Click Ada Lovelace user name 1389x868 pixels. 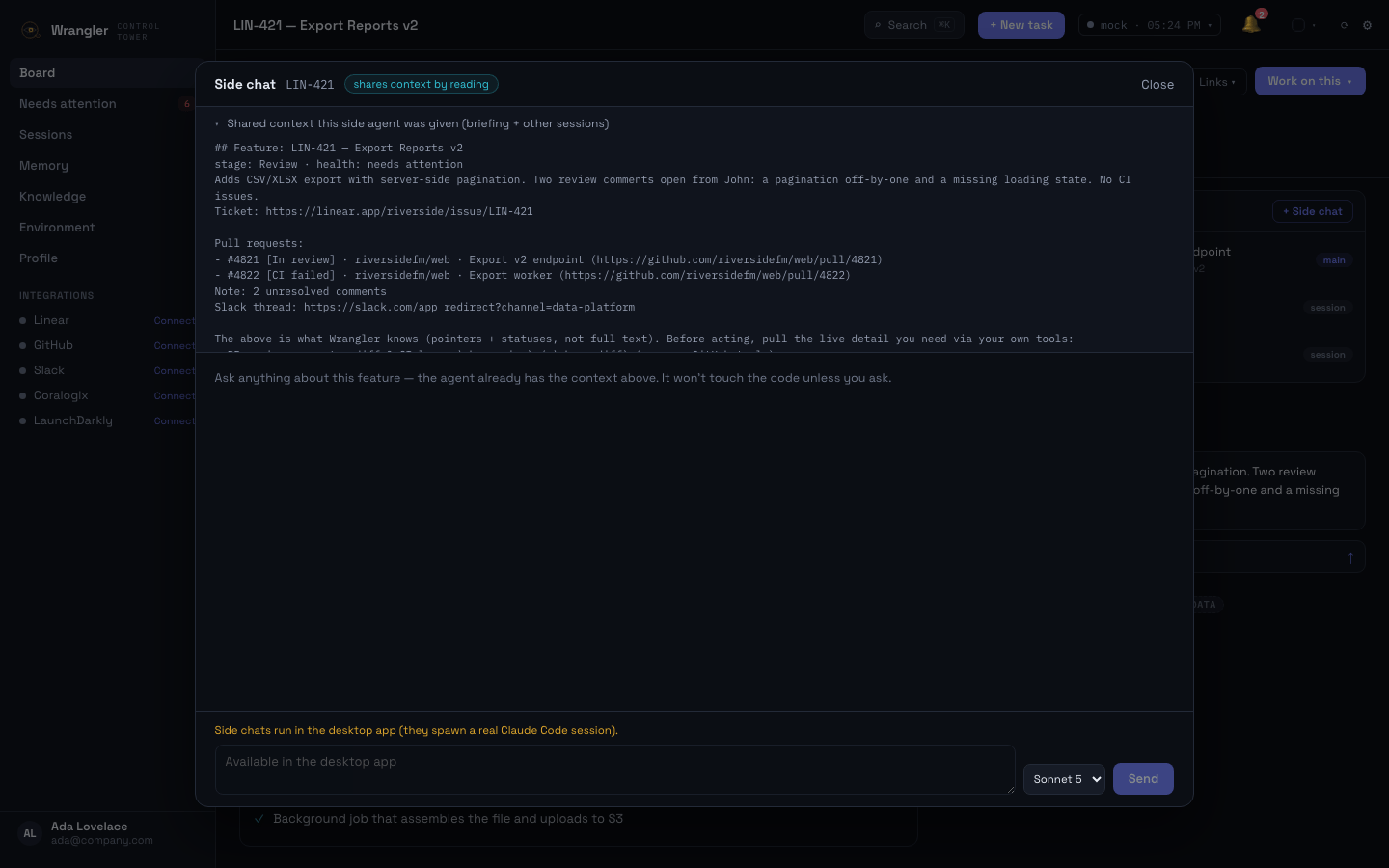click(x=89, y=827)
